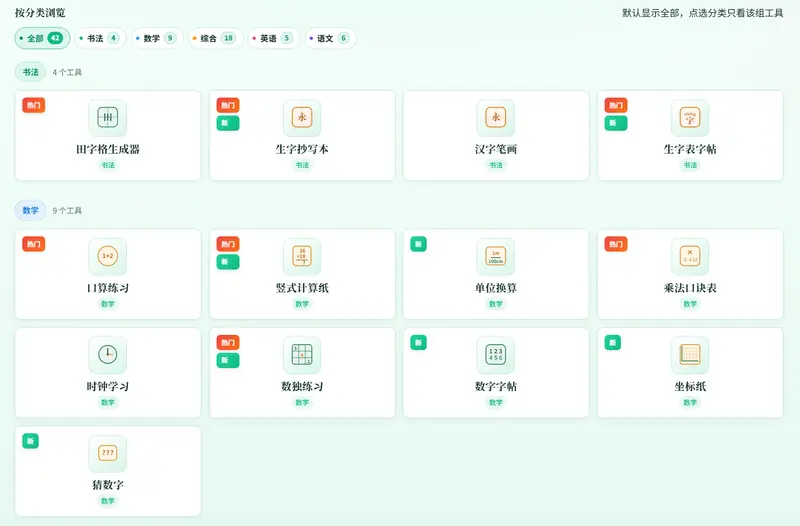Click the 热门 badge on 生字表字帖
The height and width of the screenshot is (526, 800).
point(616,105)
